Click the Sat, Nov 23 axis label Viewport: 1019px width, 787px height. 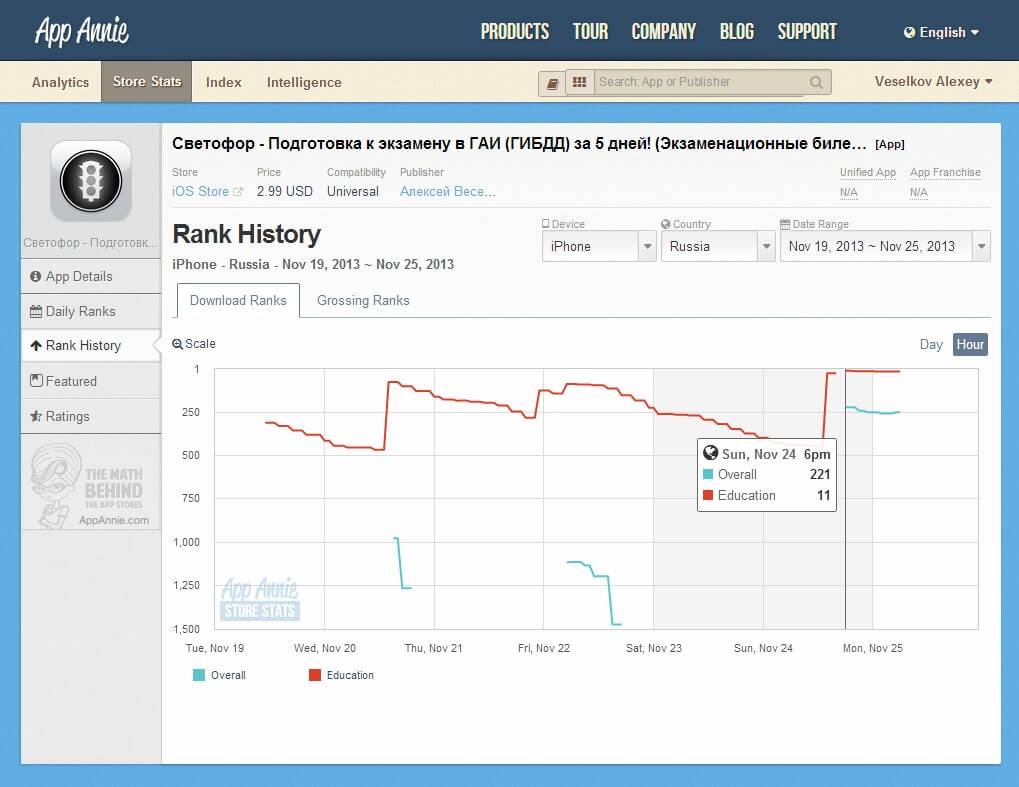[x=654, y=648]
